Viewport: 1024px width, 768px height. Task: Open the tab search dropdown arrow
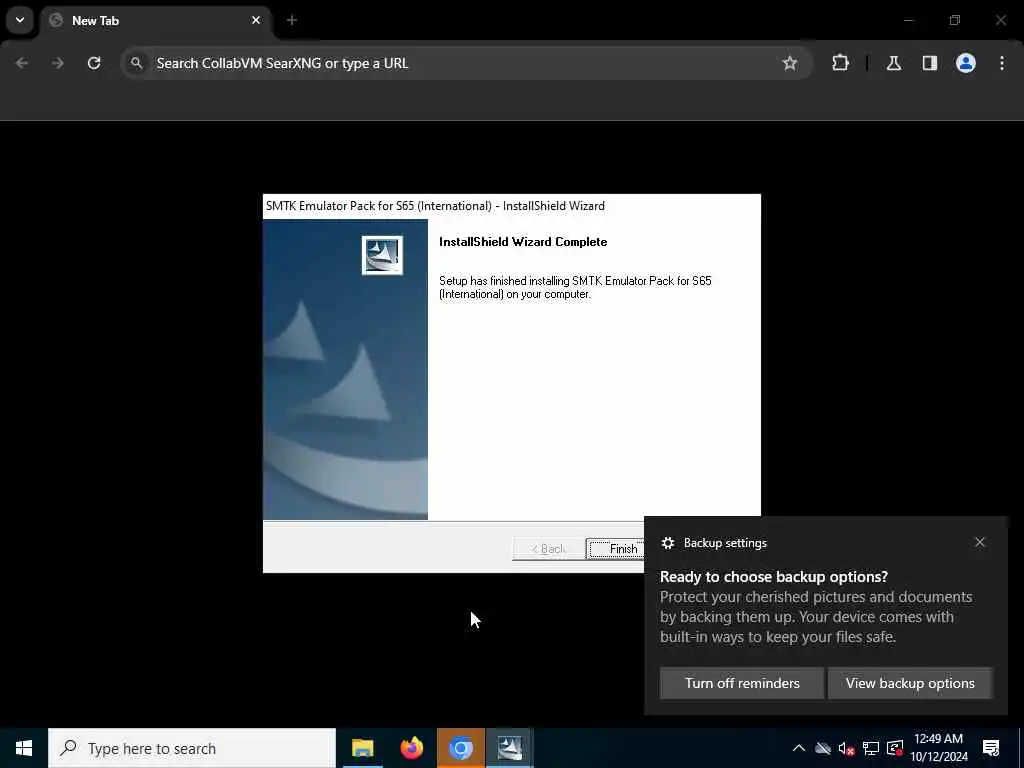tap(20, 20)
